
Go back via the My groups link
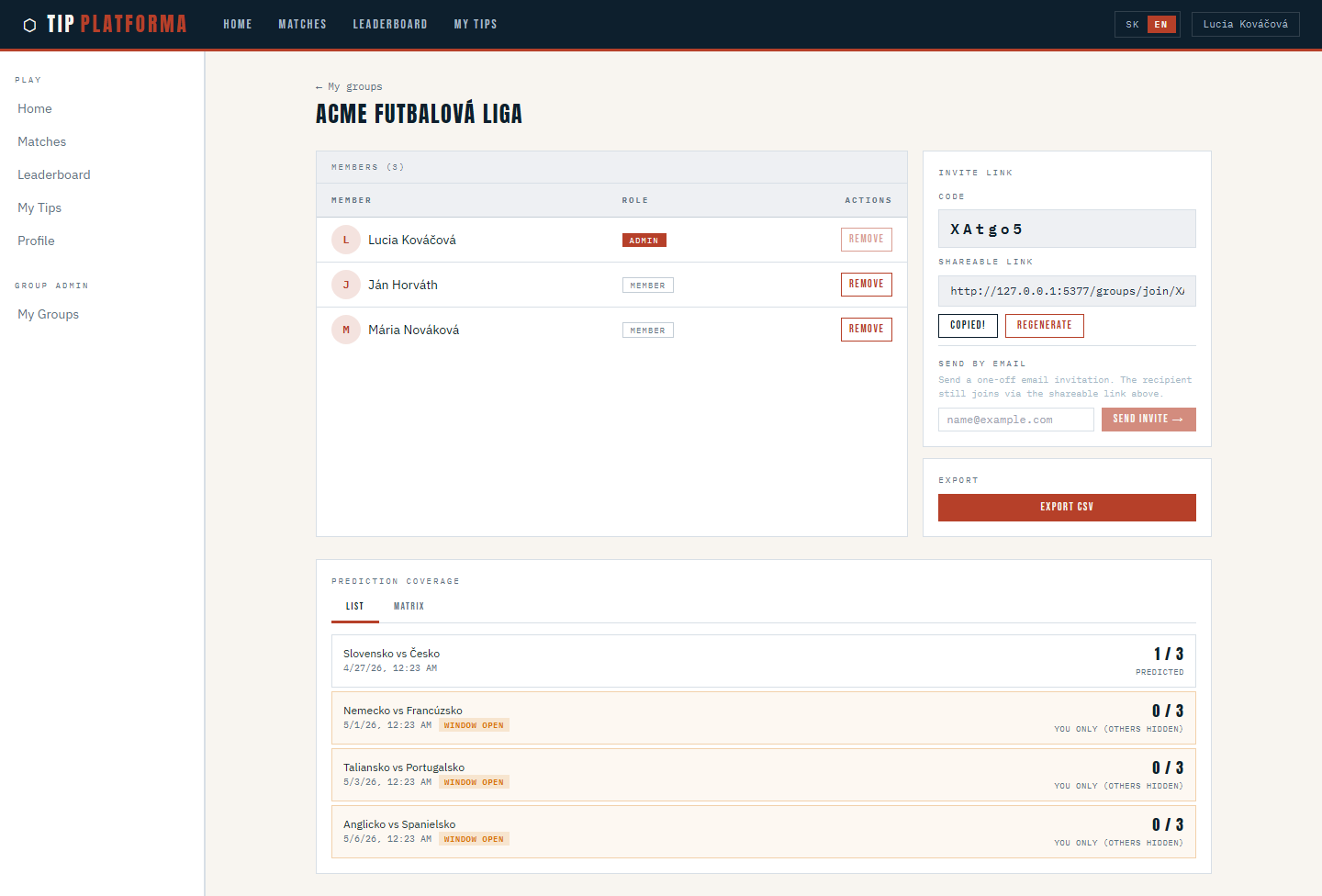tap(349, 87)
